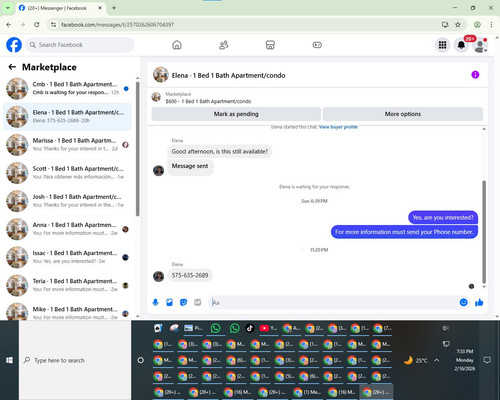Open the Cmb conversation
This screenshot has height=400, width=500.
click(68, 88)
